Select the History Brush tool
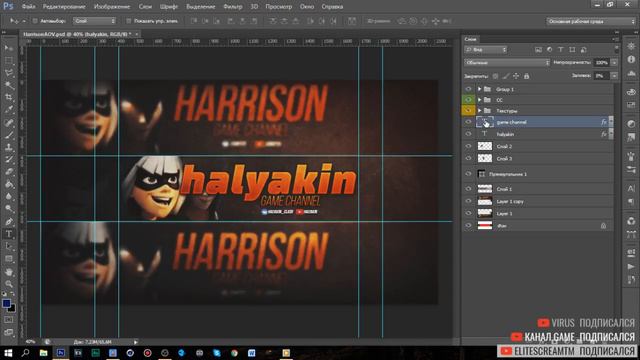The height and width of the screenshot is (360, 640). pyautogui.click(x=9, y=160)
